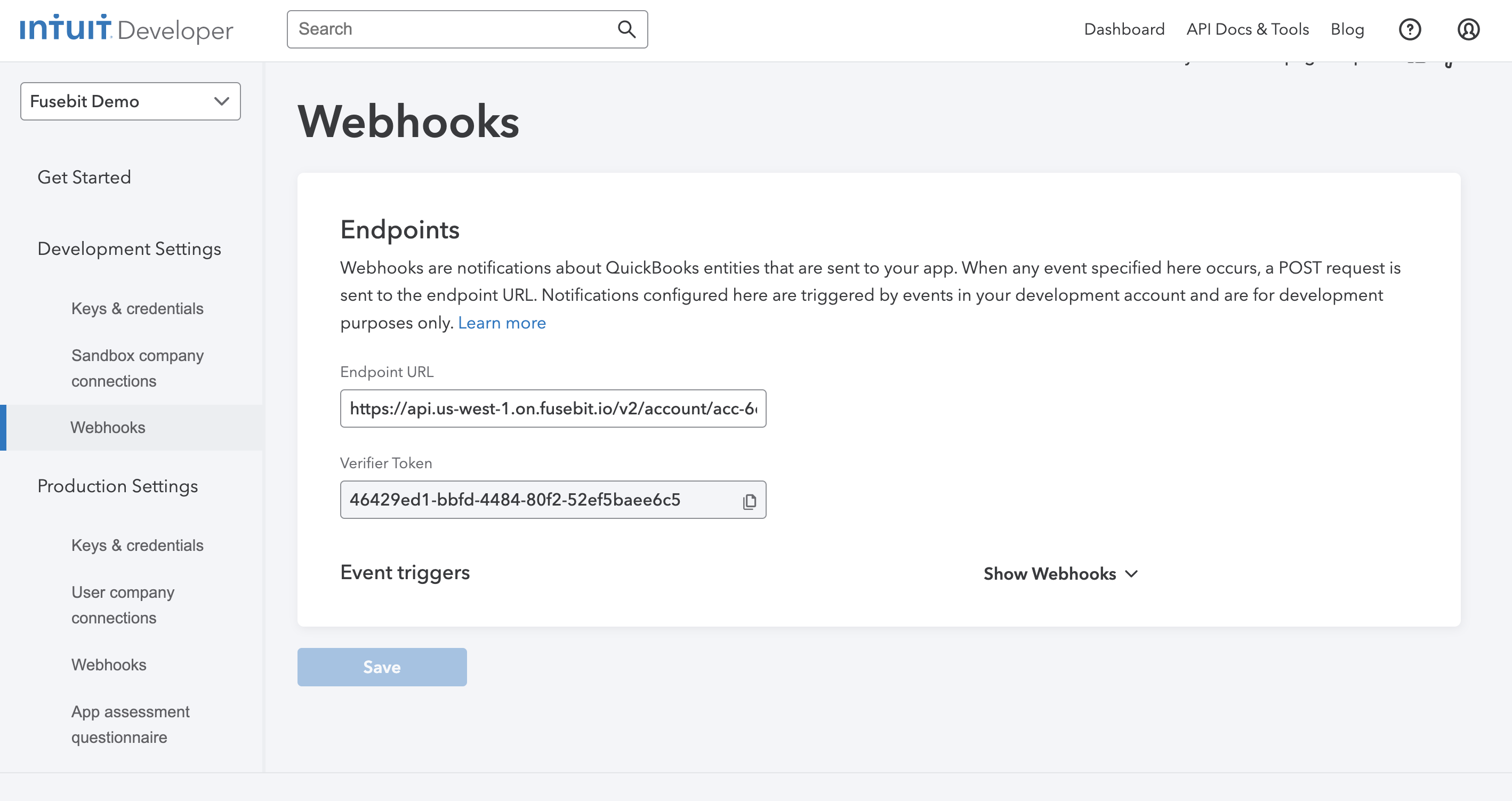Click the Verifier Token field value
The width and height of the screenshot is (1512, 801).
515,500
